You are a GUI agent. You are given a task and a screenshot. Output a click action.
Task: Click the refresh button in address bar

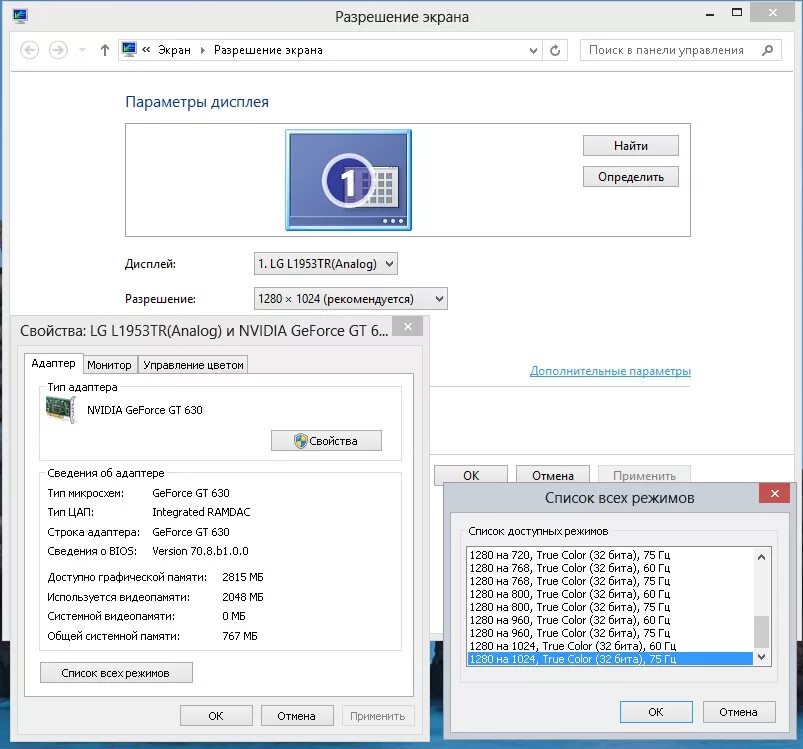[x=555, y=50]
